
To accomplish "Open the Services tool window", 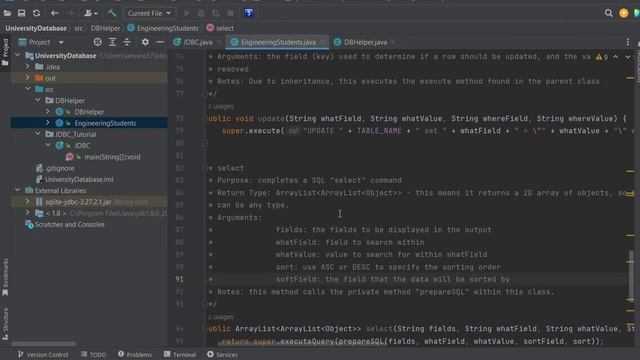I will pos(222,355).
